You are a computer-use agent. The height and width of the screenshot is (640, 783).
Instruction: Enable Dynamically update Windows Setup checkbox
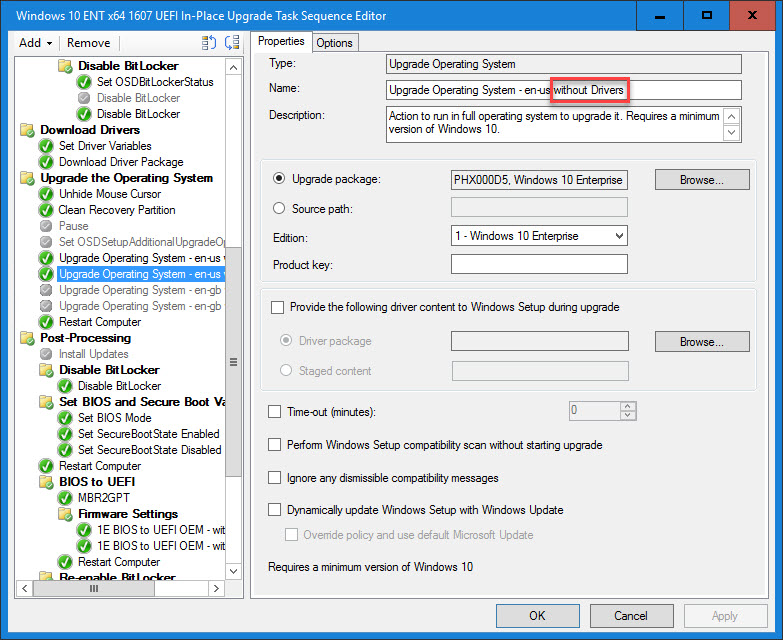[x=275, y=510]
